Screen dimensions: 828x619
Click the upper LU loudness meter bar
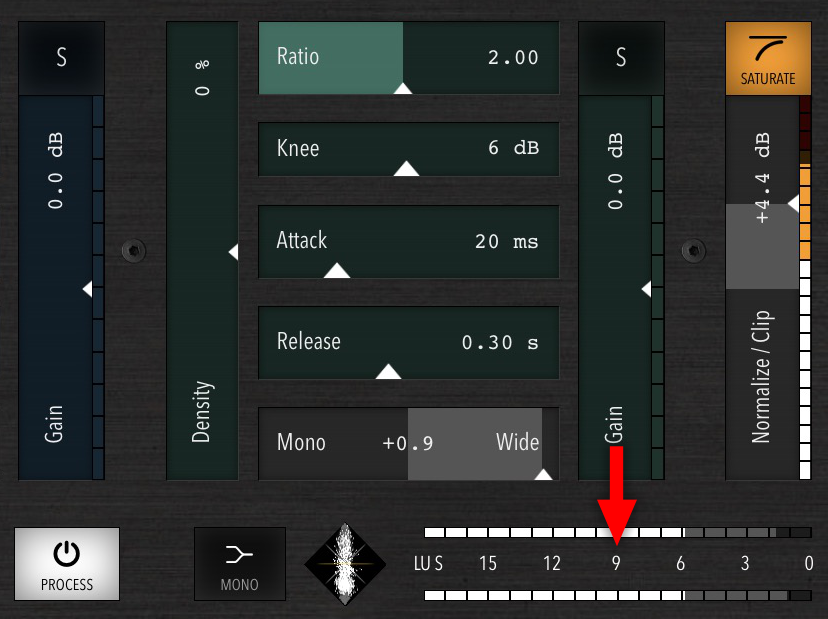tap(618, 532)
